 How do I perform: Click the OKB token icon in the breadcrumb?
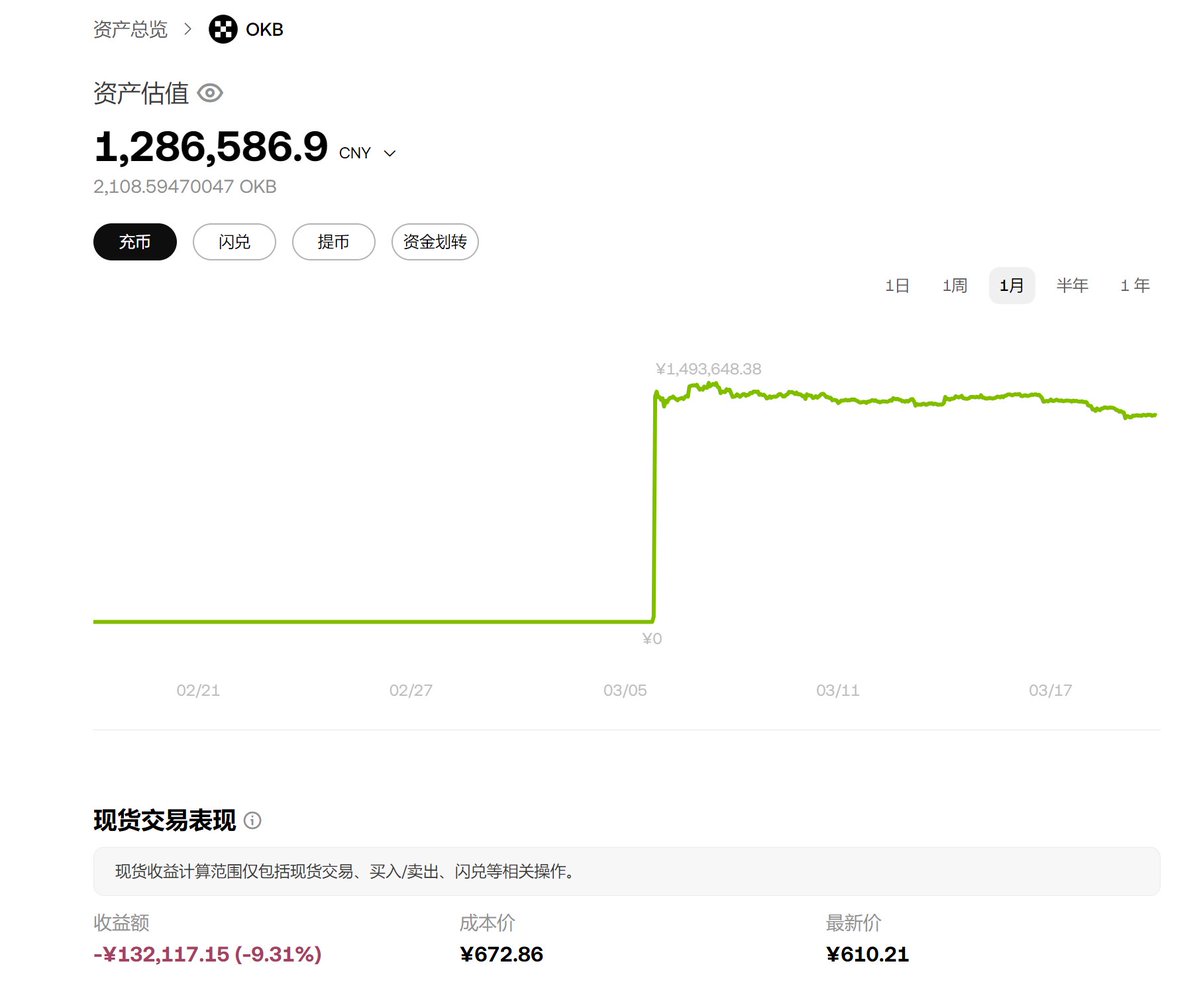pos(222,29)
